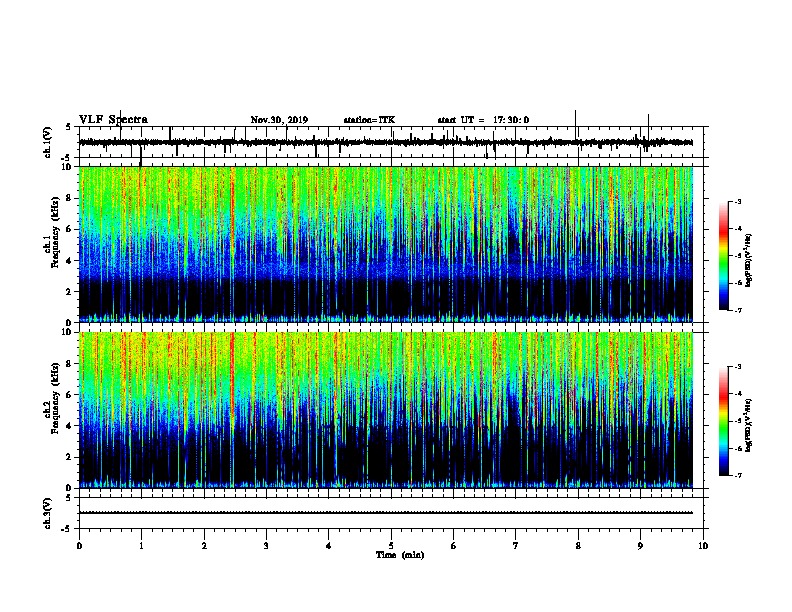
Task: Click the "ch.1(V)" waveform axis label
Action: (47, 142)
